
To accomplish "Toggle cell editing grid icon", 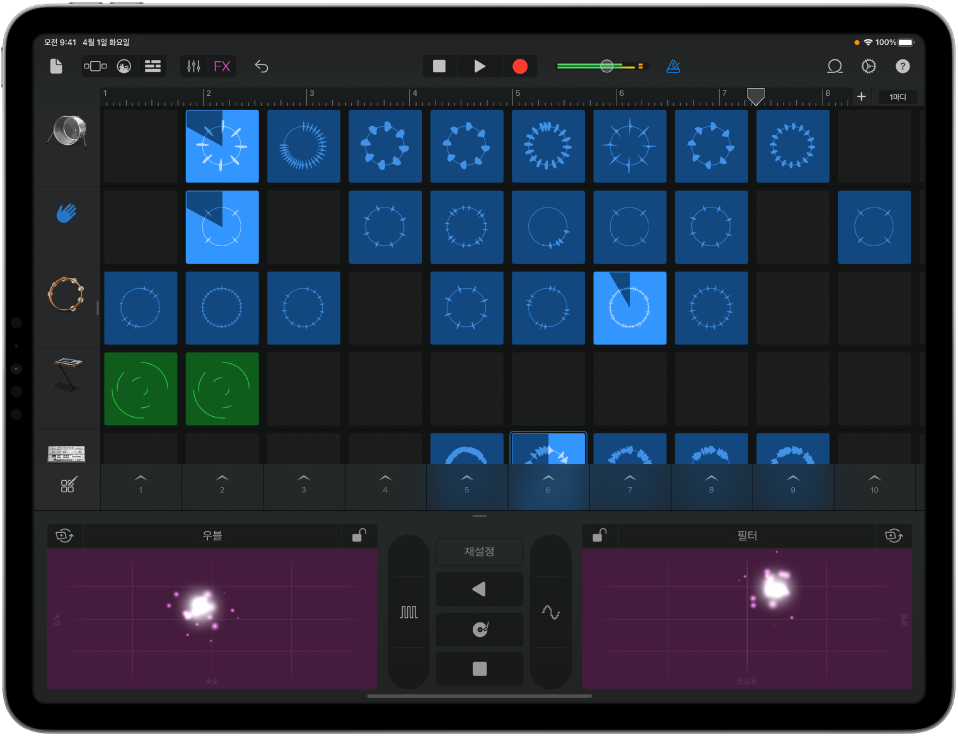I will click(x=68, y=485).
